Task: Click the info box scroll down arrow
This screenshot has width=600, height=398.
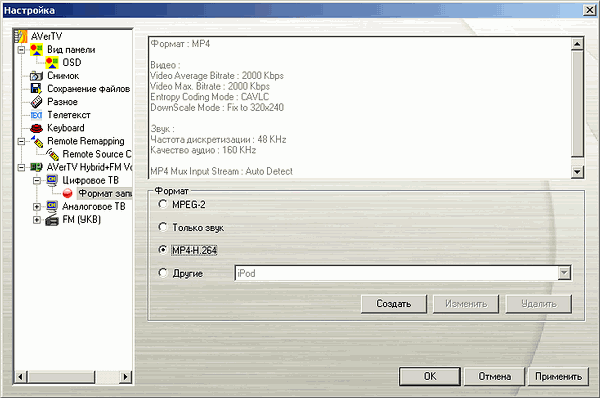Action: click(577, 172)
